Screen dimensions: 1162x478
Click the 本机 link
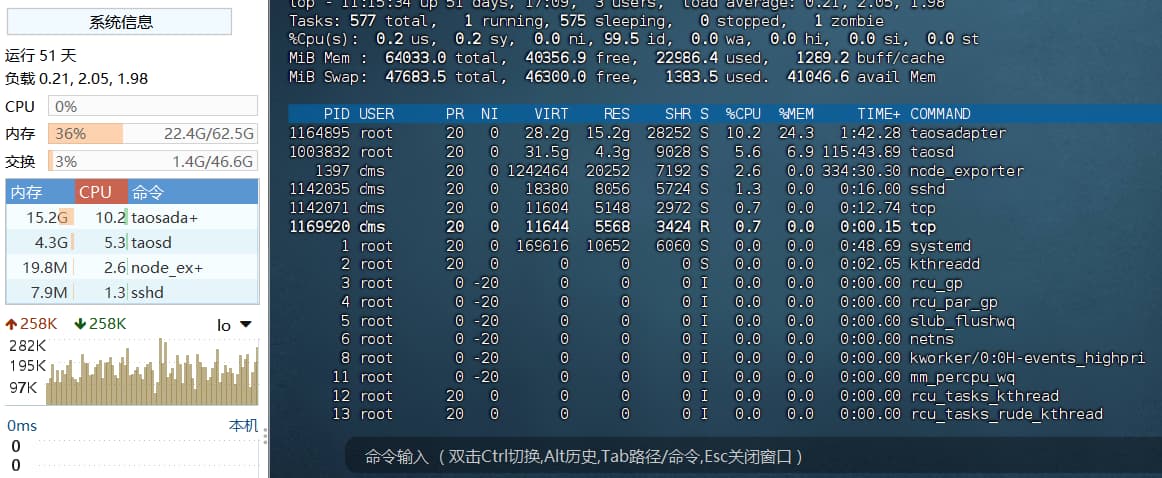tap(243, 426)
